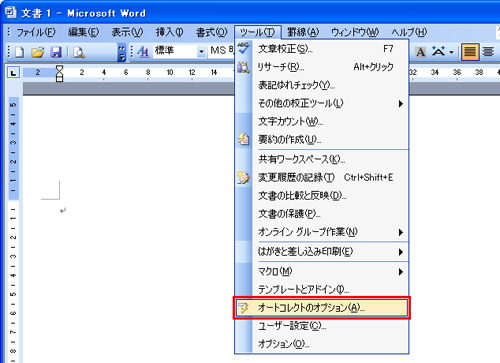Open the 編集(E) menu
The width and height of the screenshot is (500, 363).
[83, 32]
